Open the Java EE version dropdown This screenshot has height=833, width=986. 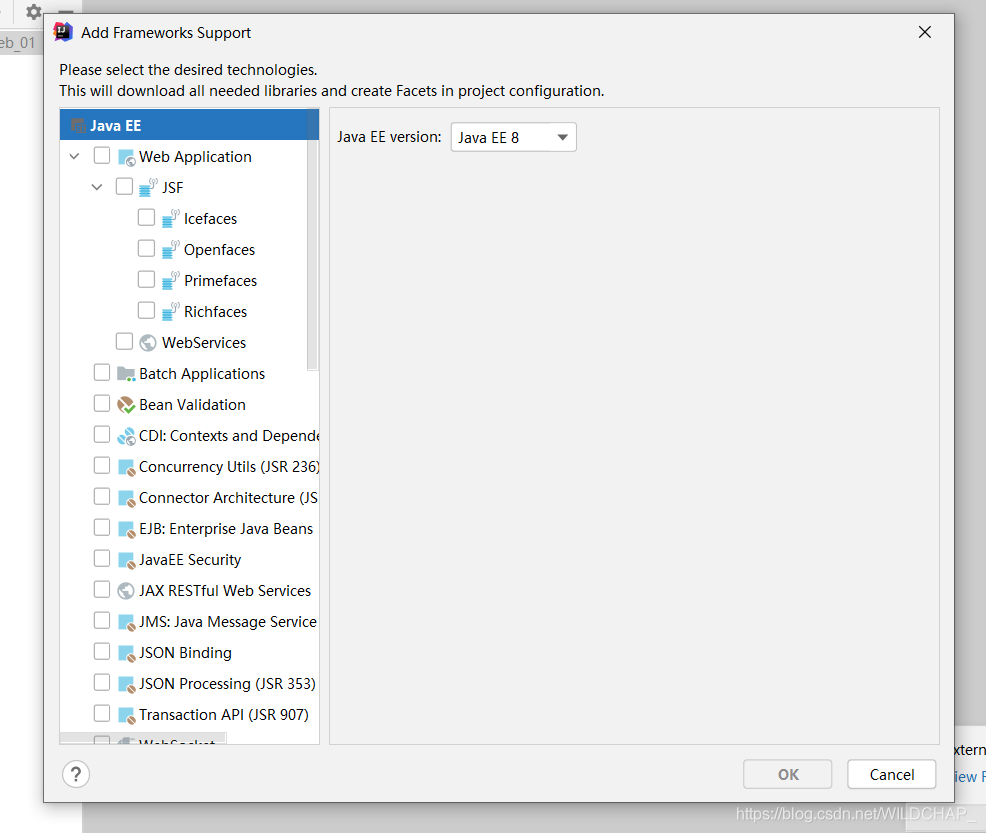point(514,137)
